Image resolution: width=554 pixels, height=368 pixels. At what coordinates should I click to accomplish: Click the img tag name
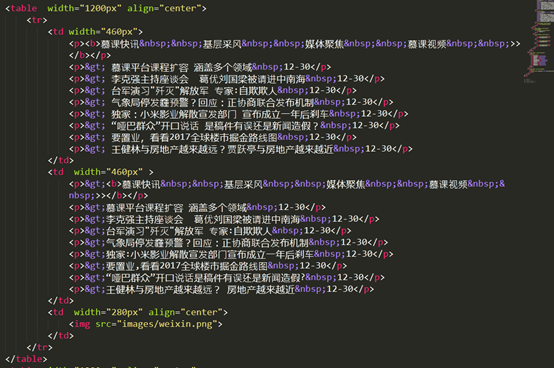tap(82, 324)
